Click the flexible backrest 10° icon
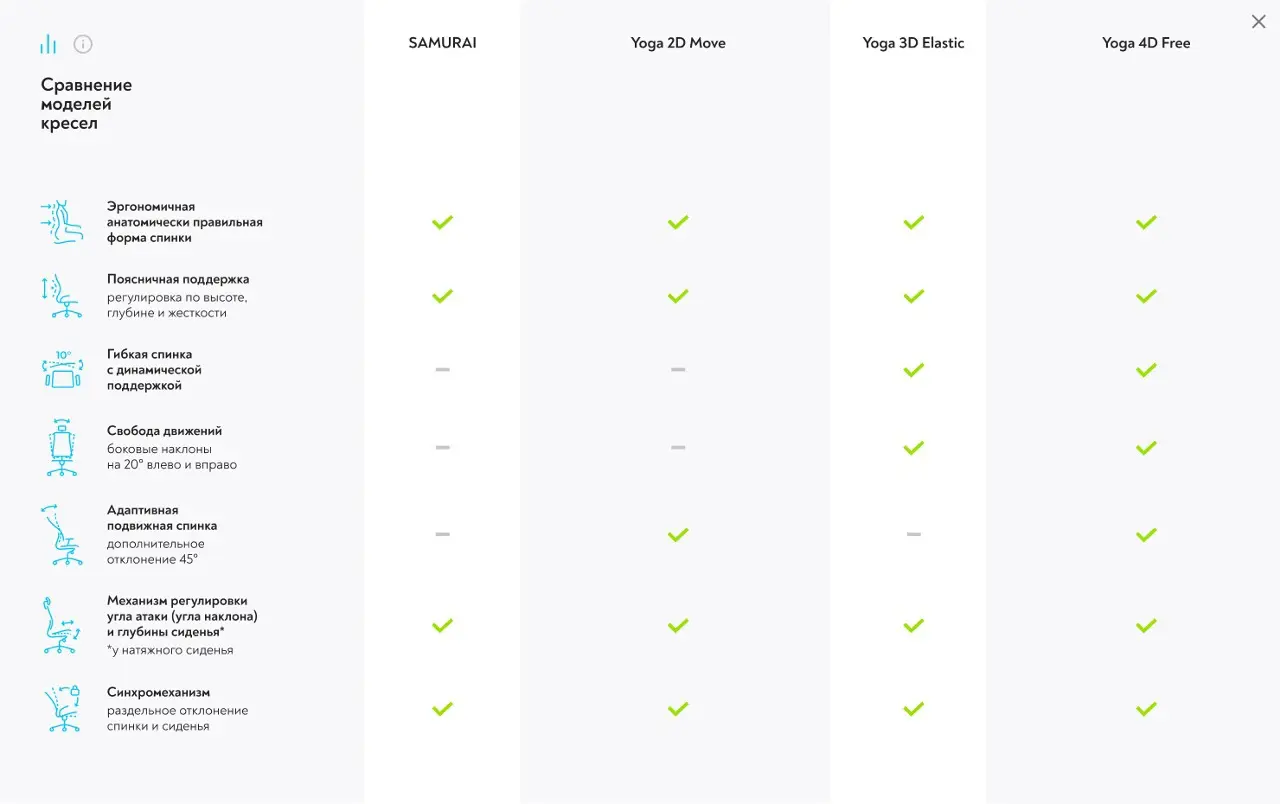Screen dimensions: 1280x804 (62, 369)
